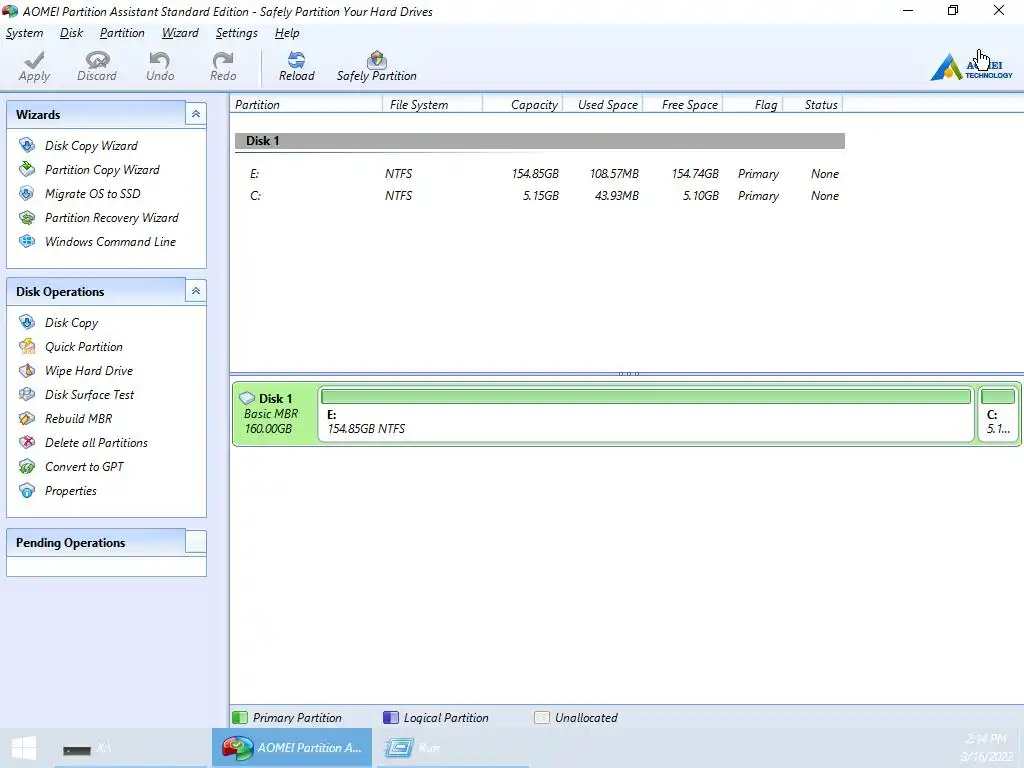Screen dimensions: 1024x768
Task: Open the System menu
Action: 24,33
